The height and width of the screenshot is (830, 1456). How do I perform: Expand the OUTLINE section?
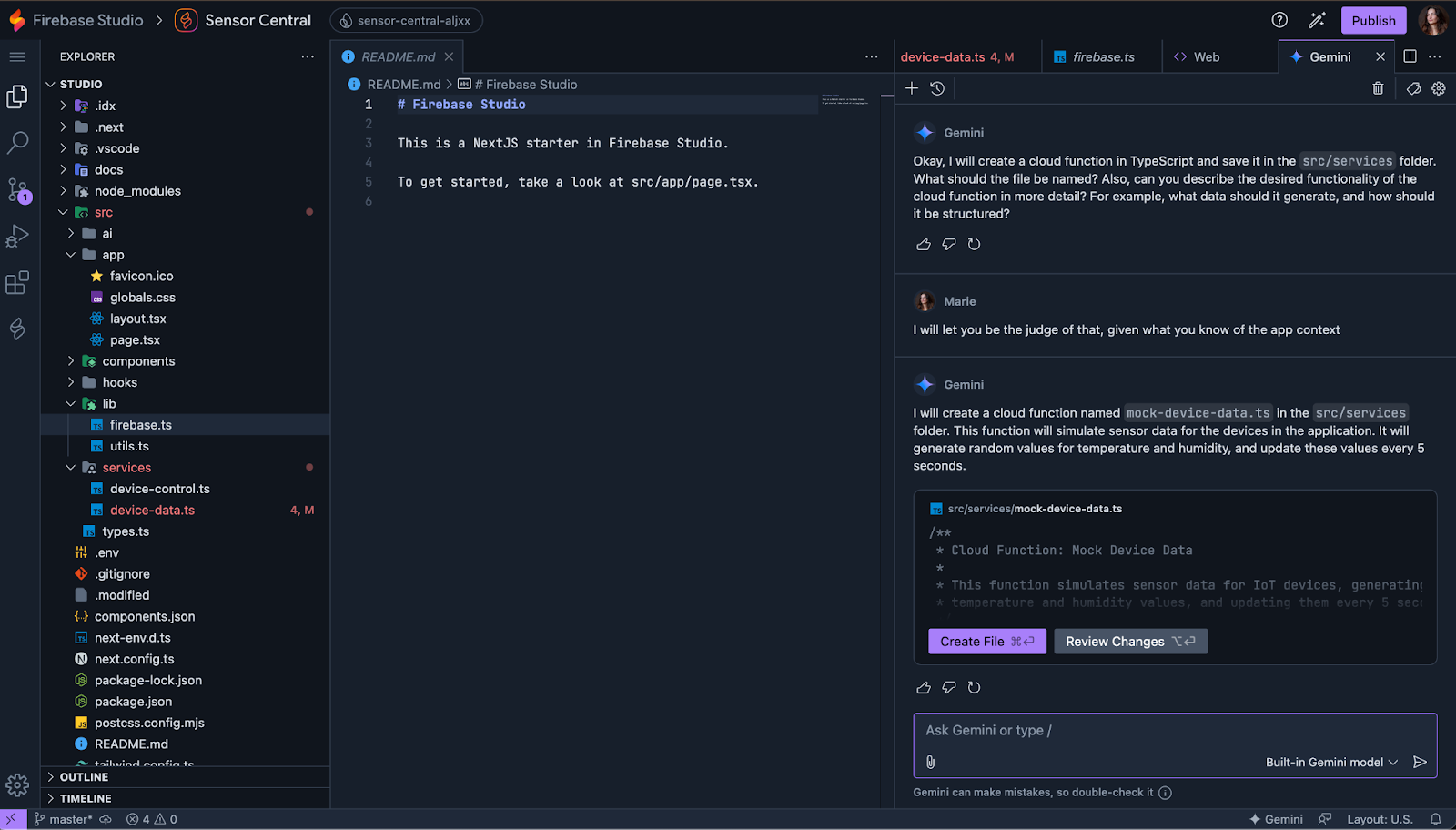pos(186,777)
